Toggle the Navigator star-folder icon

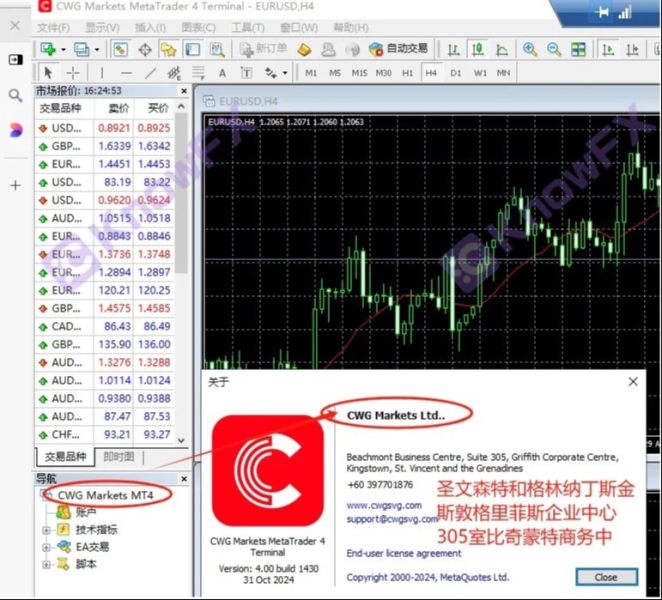tap(168, 49)
